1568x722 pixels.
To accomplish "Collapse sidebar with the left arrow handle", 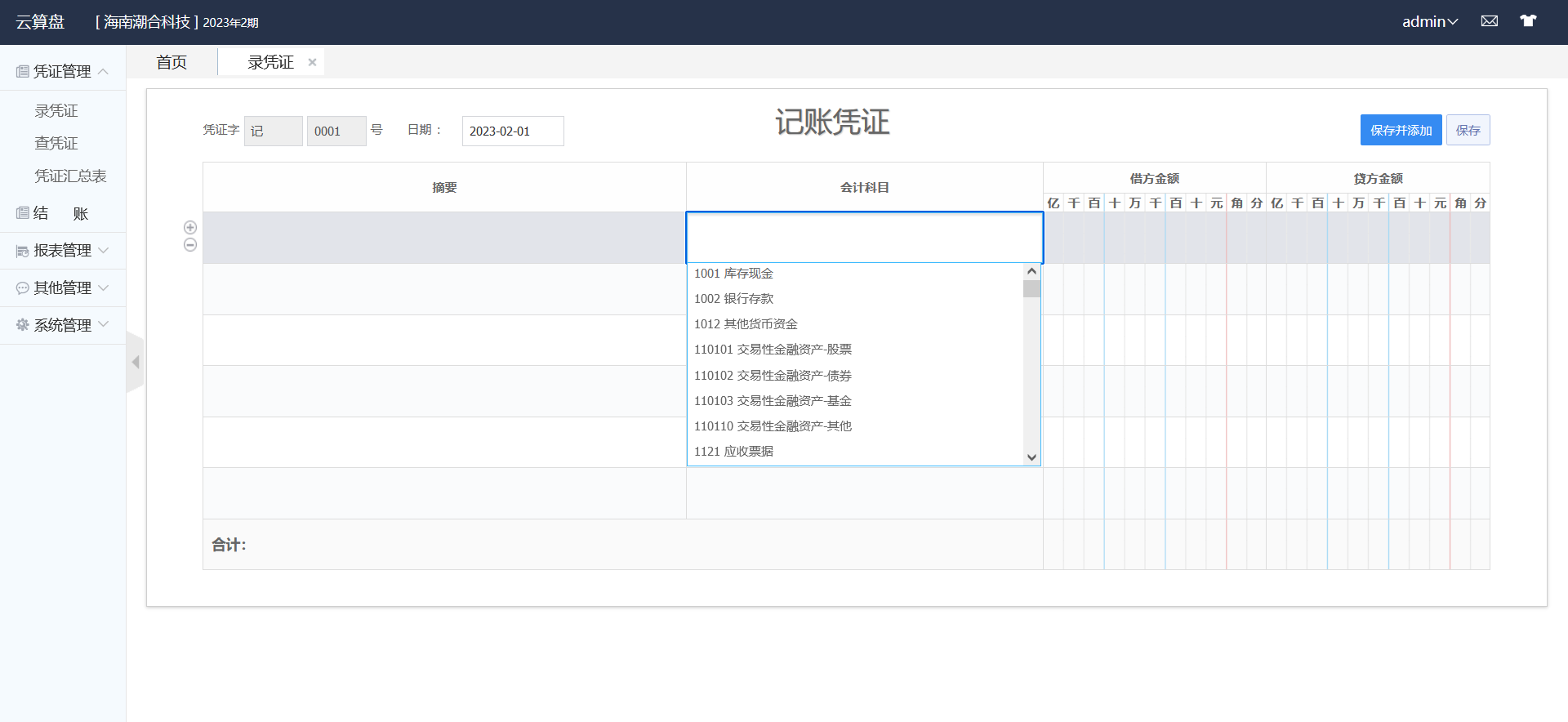I will coord(136,362).
